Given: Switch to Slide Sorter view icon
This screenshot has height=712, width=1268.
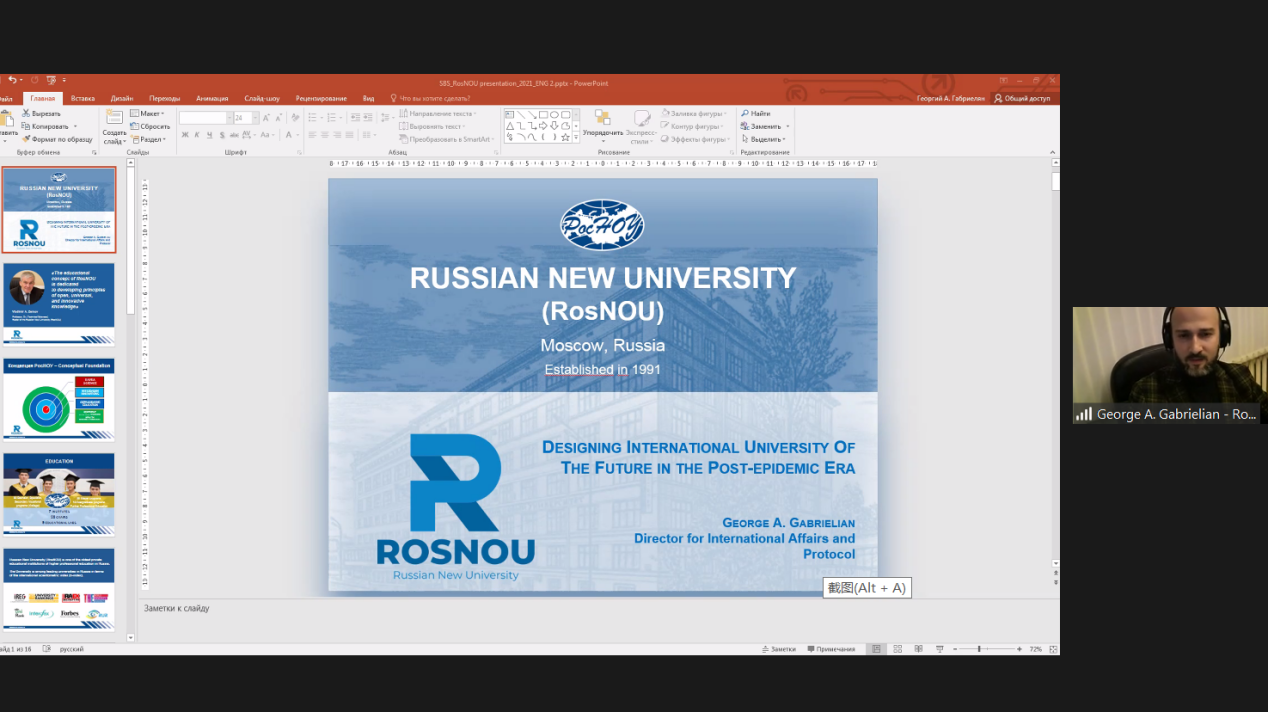Looking at the screenshot, I should (897, 649).
